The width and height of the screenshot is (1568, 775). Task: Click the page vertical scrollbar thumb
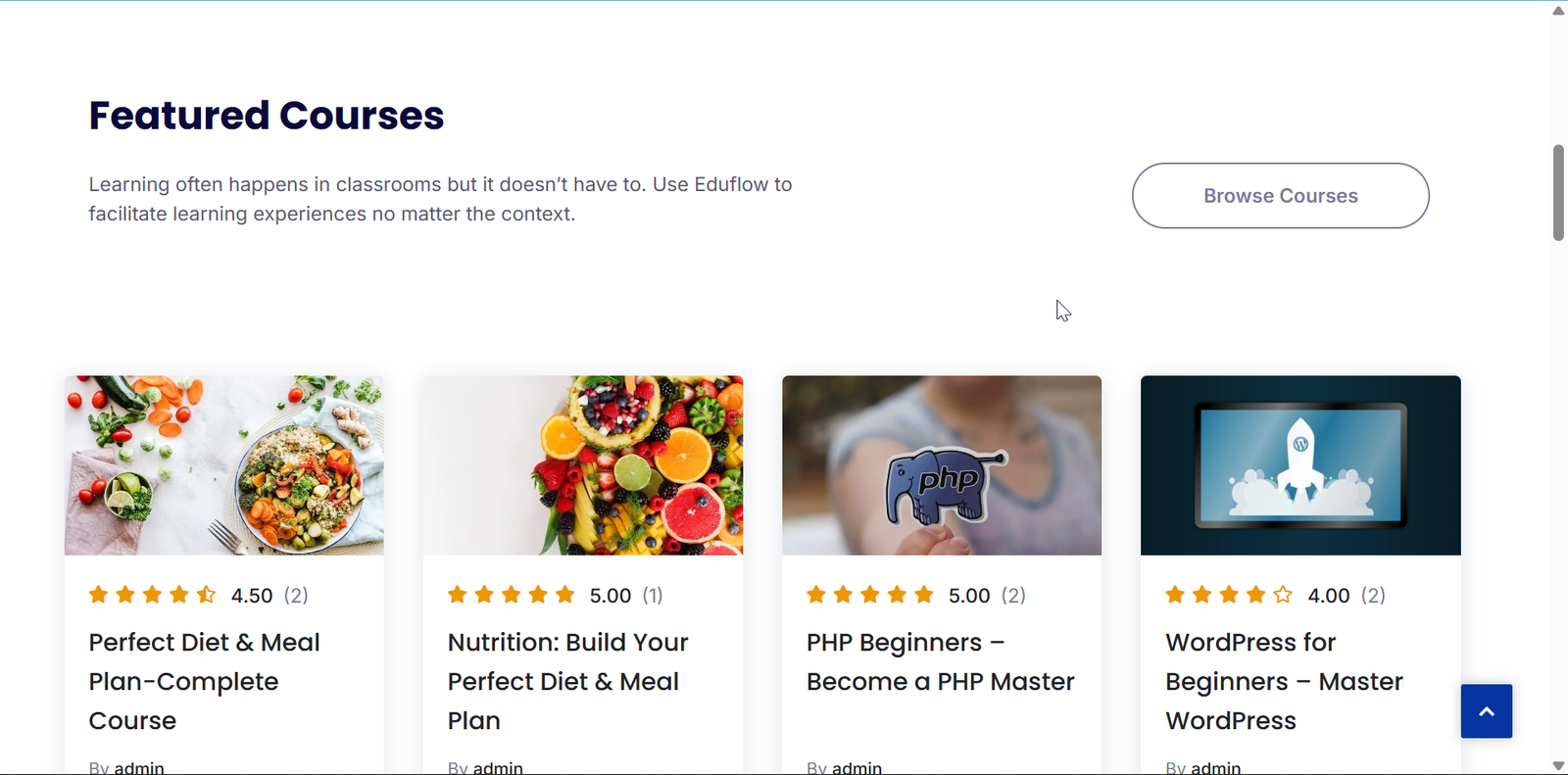click(1558, 193)
